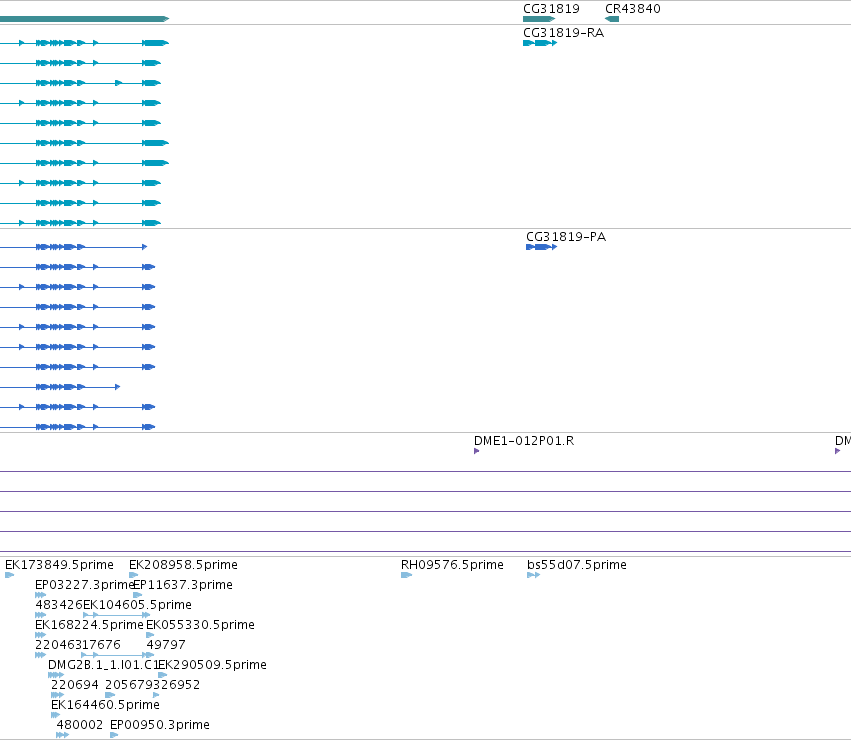Screen dimensions: 851x740
Task: Select the CG31819 gene feature label
Action: click(x=551, y=9)
